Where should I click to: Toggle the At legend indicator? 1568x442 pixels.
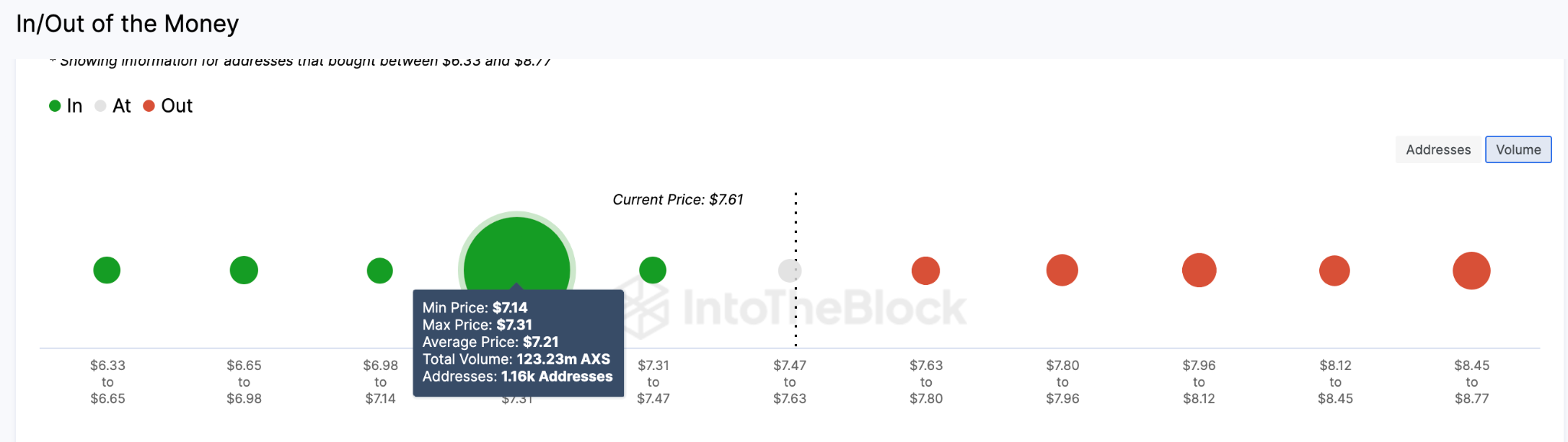coord(100,106)
